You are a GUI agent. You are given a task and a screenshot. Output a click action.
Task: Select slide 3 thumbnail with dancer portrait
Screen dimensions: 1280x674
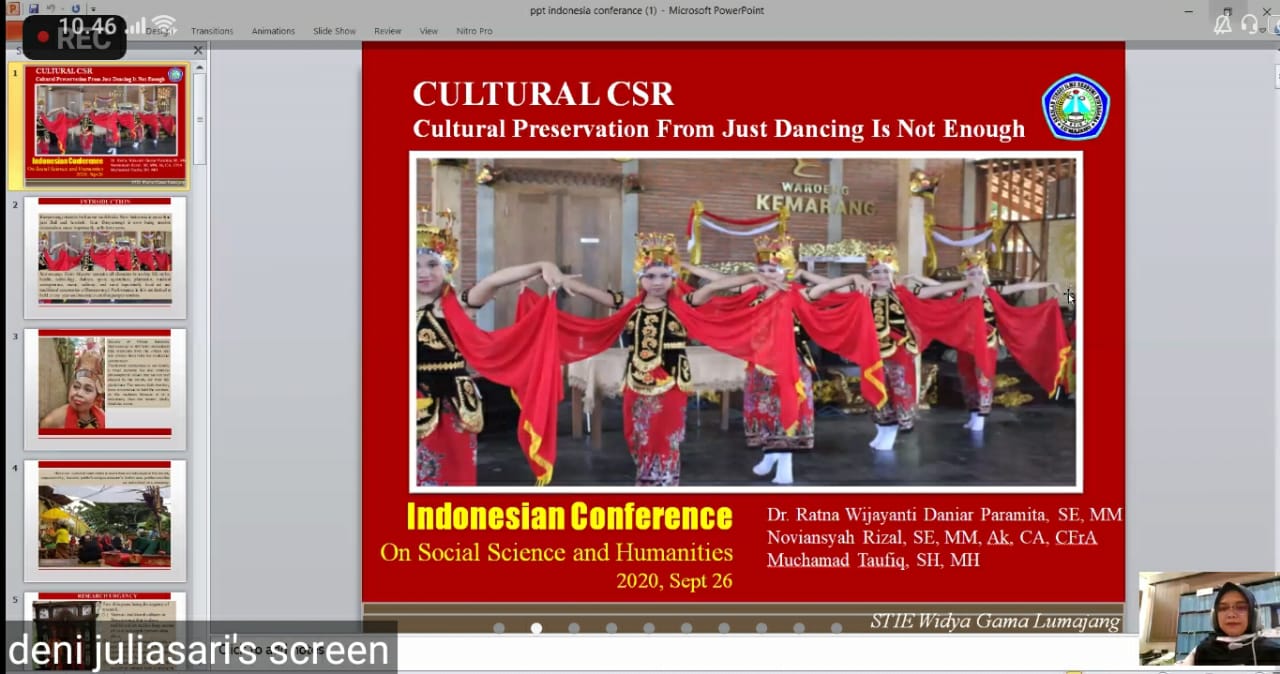[x=105, y=389]
